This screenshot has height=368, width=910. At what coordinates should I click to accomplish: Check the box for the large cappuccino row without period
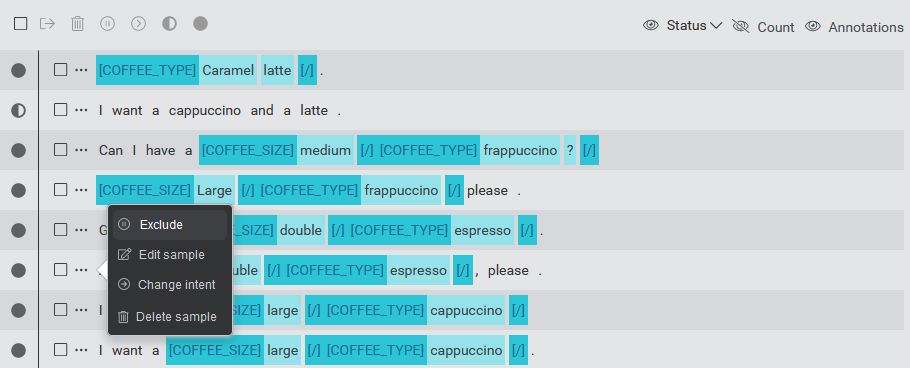pyautogui.click(x=60, y=310)
